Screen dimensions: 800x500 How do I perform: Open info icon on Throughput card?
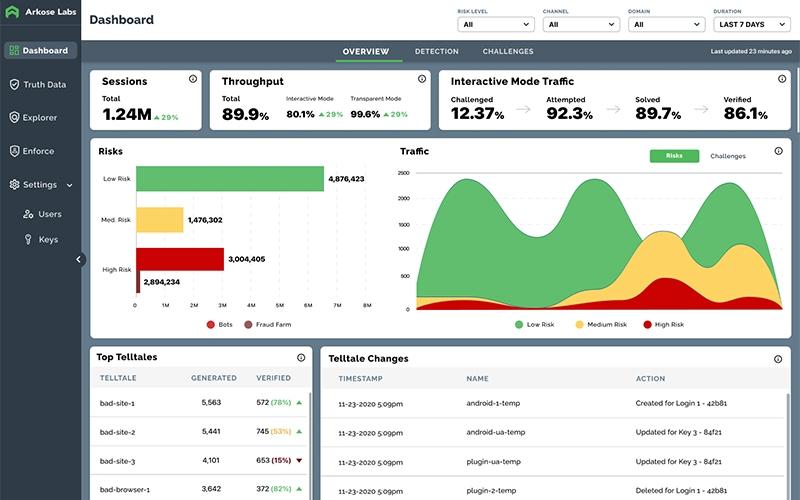point(422,79)
